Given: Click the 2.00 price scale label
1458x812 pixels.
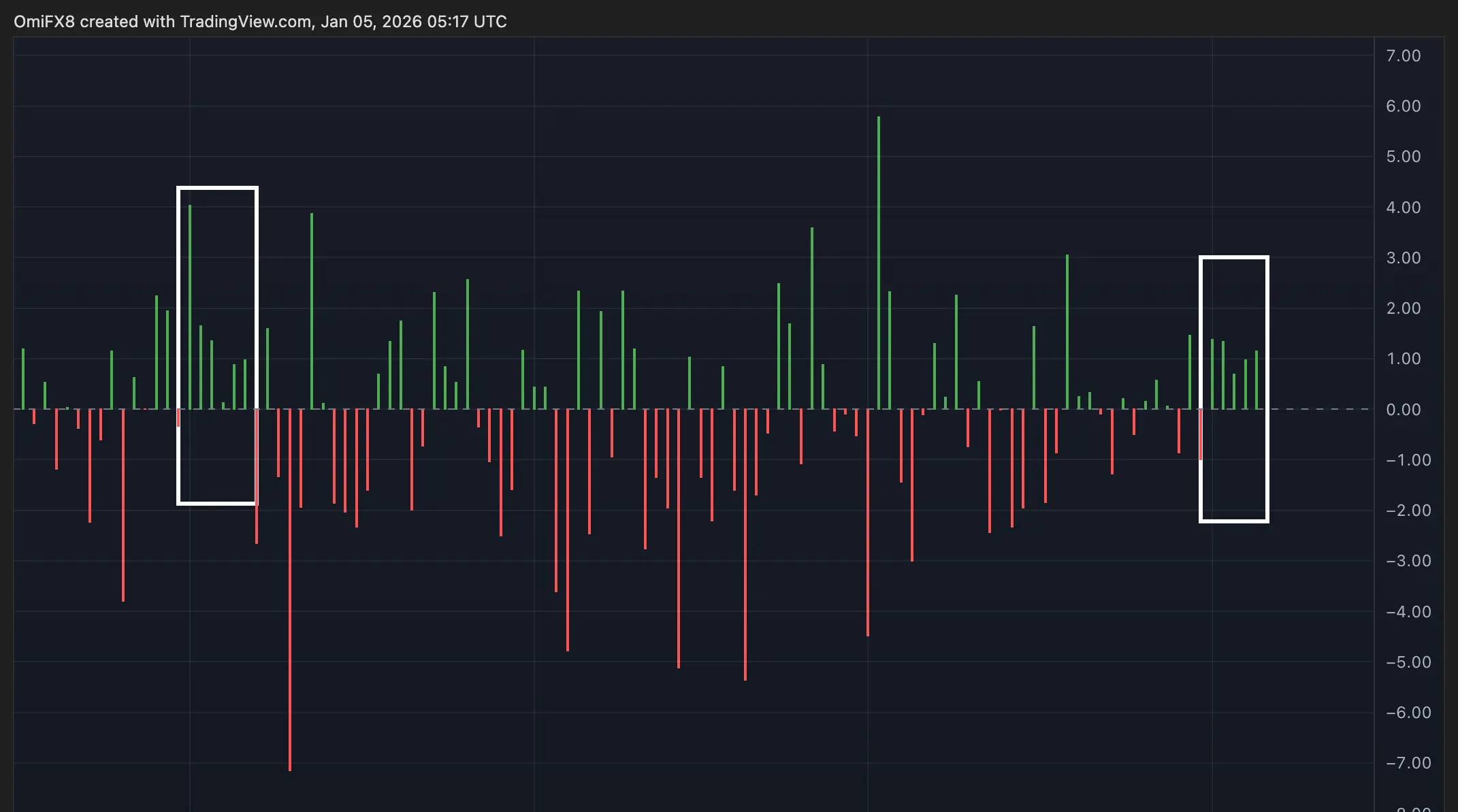Looking at the screenshot, I should 1403,308.
